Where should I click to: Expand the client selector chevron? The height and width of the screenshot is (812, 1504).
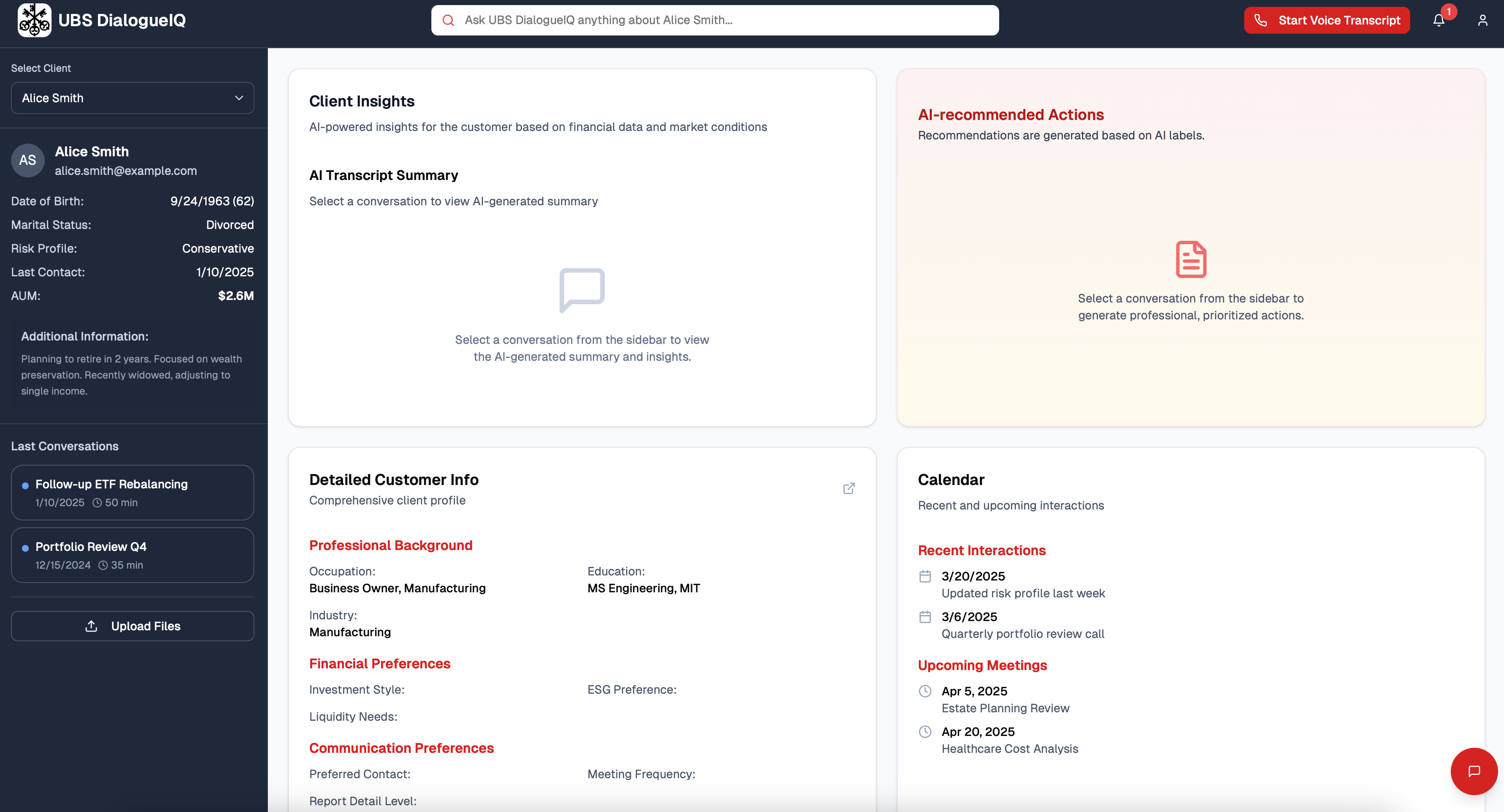[x=239, y=98]
